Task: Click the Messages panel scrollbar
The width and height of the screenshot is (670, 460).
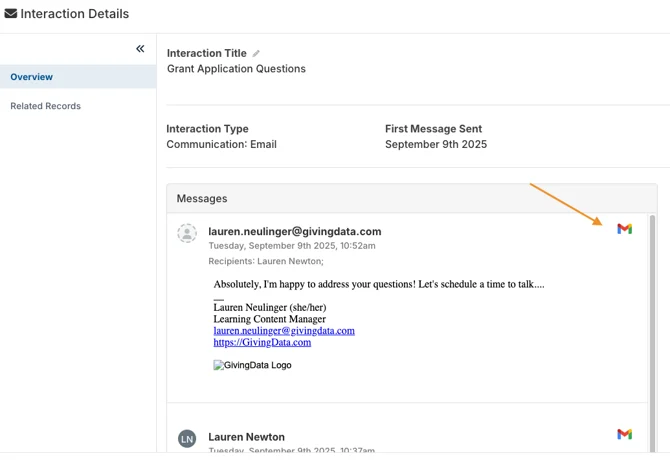Action: pyautogui.click(x=652, y=333)
